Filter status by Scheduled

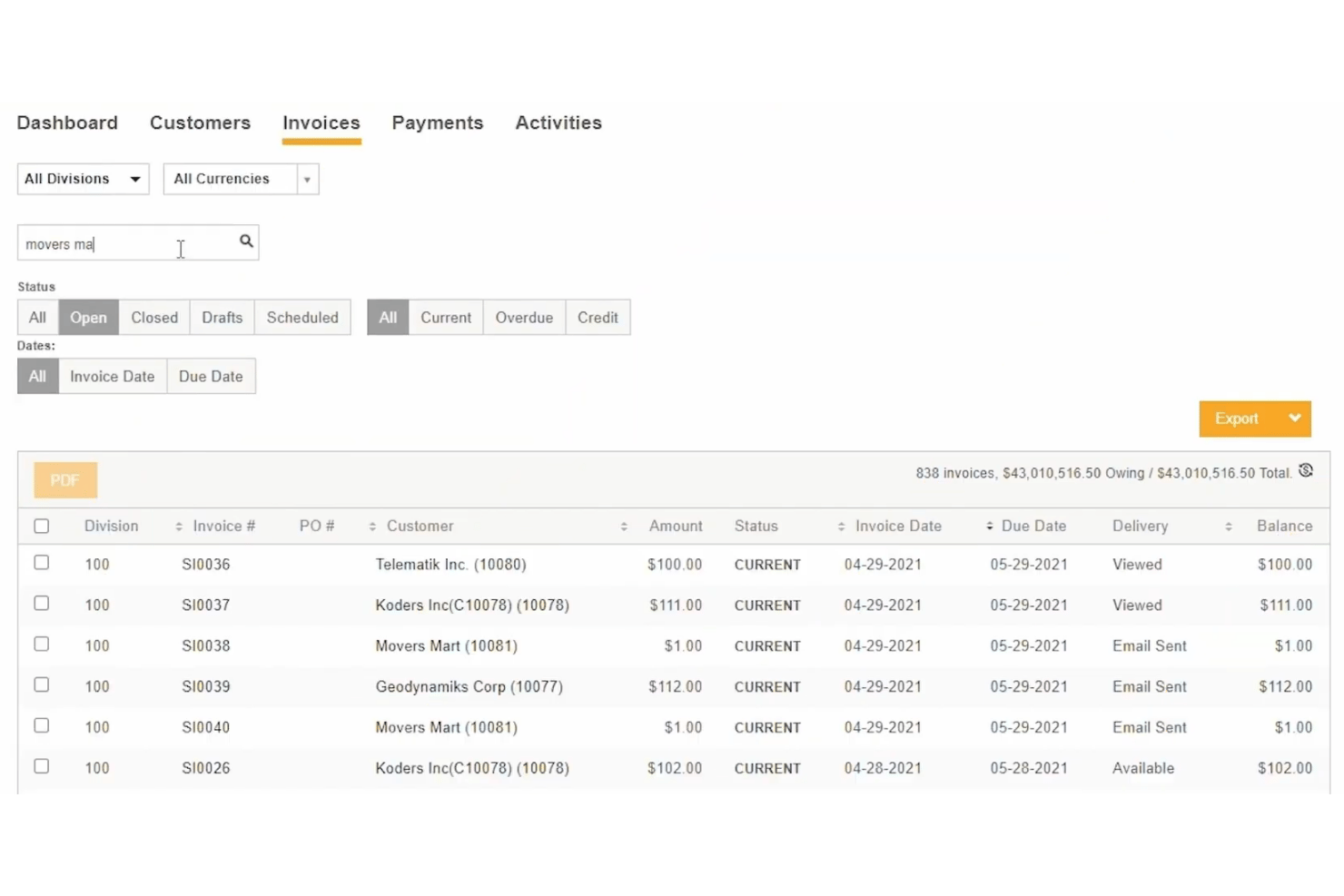(302, 318)
